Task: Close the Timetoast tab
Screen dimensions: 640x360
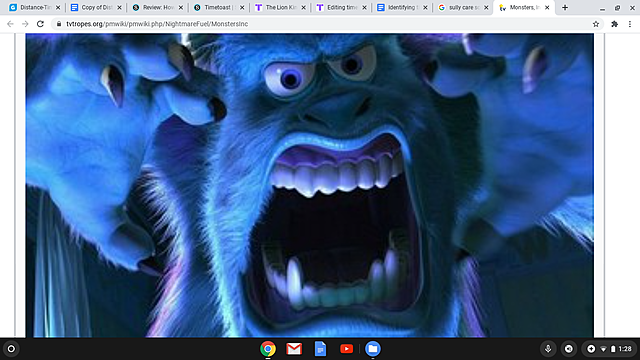Action: tap(242, 7)
